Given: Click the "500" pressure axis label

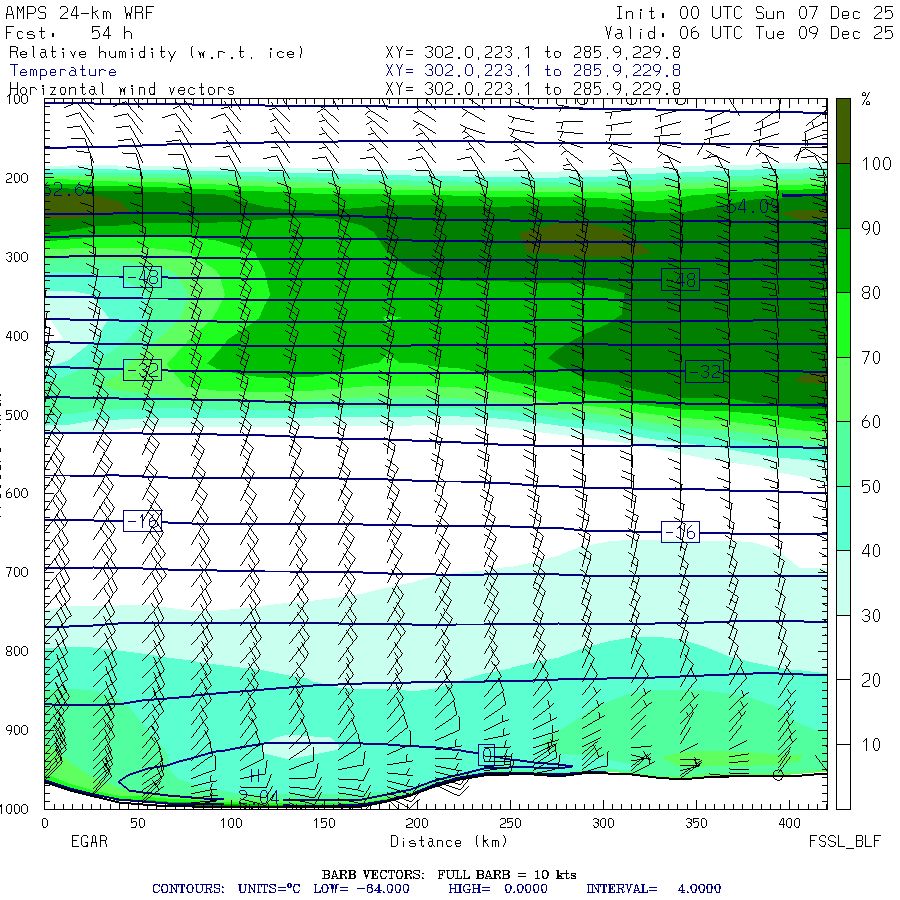Looking at the screenshot, I should tap(17, 415).
